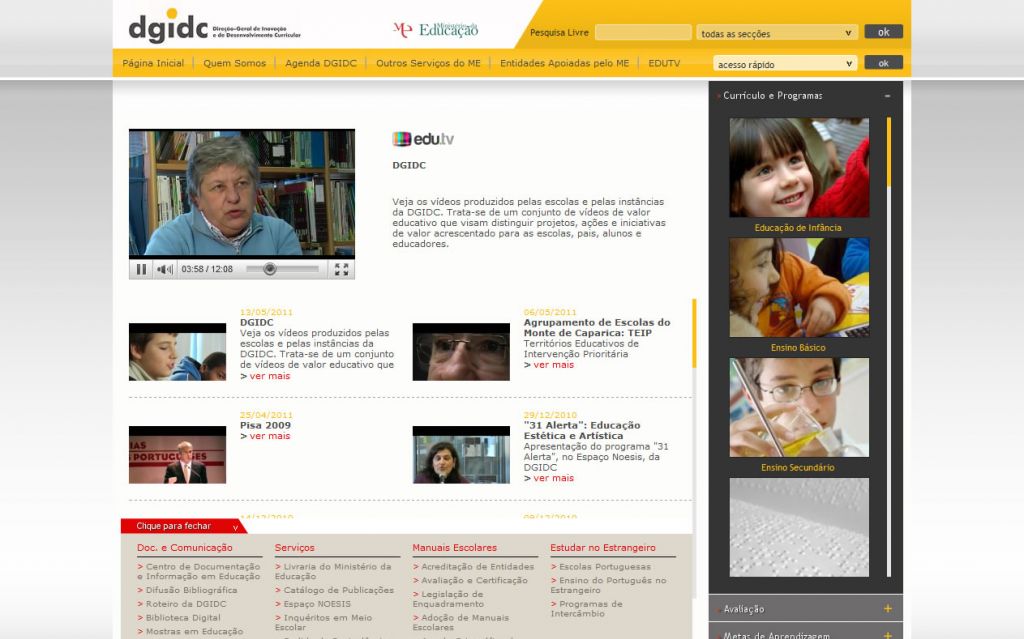Expand the Avaliação section
1024x639 pixels.
click(x=887, y=609)
